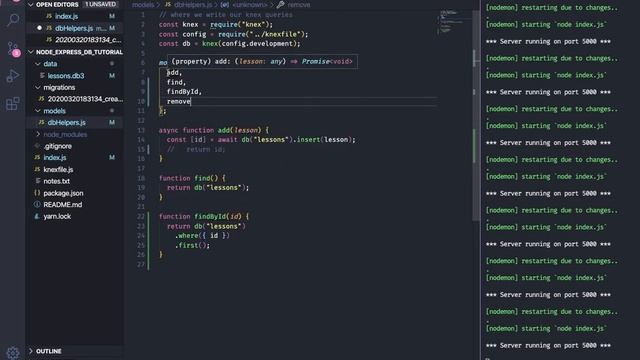Open the Source Control view

(x=13, y=49)
